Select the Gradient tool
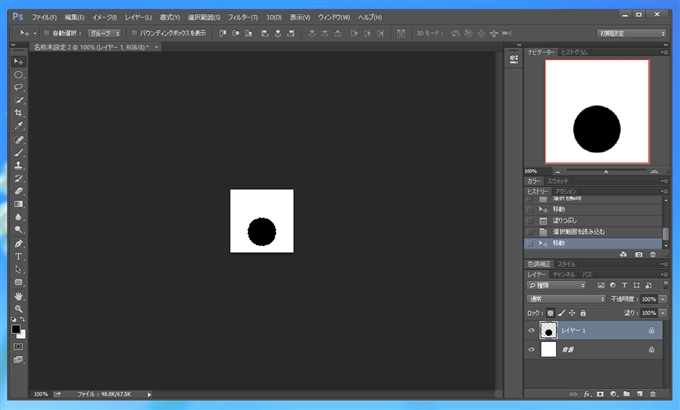 coord(18,204)
